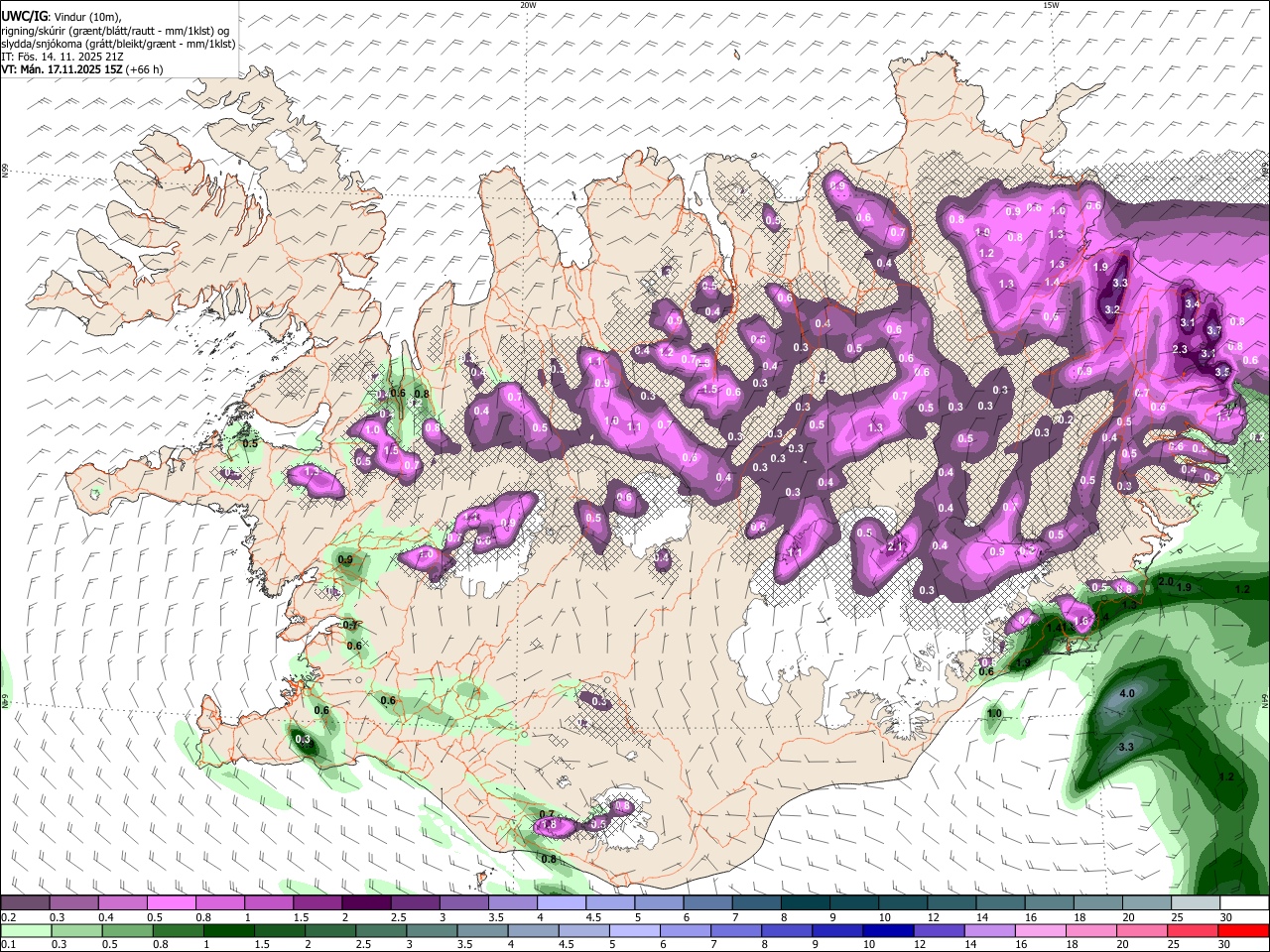
Task: Click the top legend row swatch labeled 0.2
Action: (26, 903)
